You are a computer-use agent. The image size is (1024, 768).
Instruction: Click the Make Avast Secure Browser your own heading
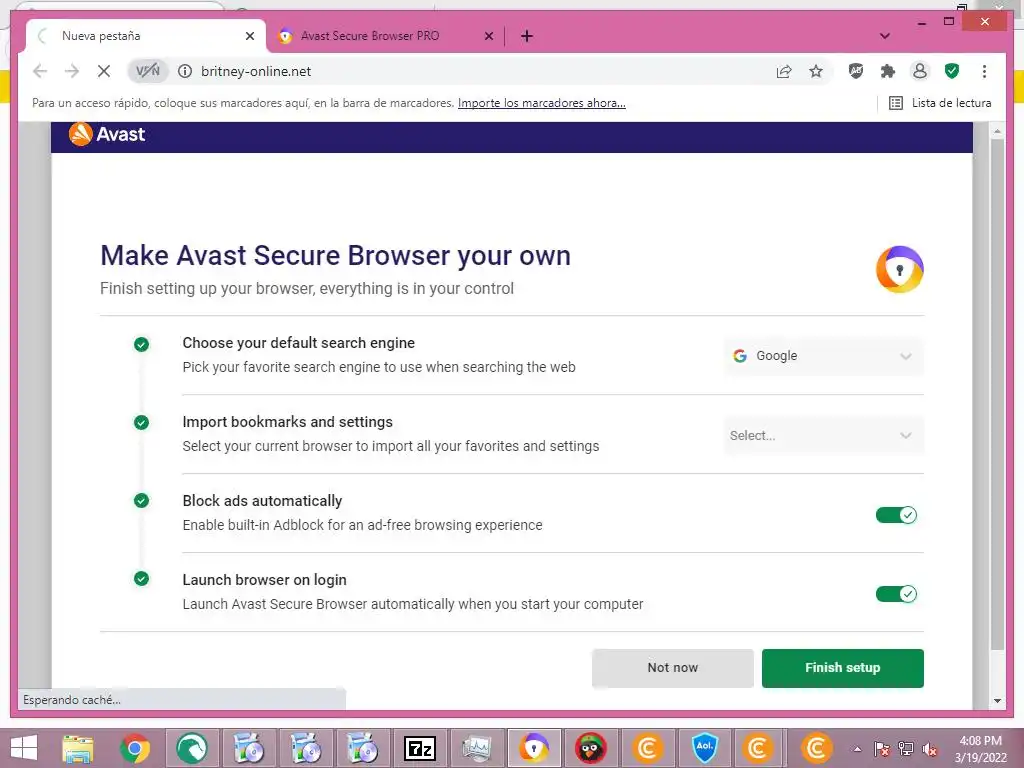pyautogui.click(x=335, y=255)
